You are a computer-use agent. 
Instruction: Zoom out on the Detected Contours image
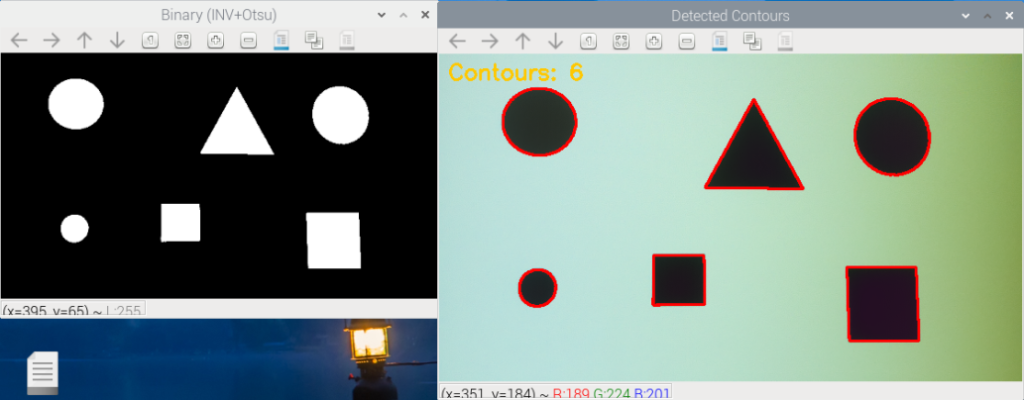pyautogui.click(x=686, y=41)
